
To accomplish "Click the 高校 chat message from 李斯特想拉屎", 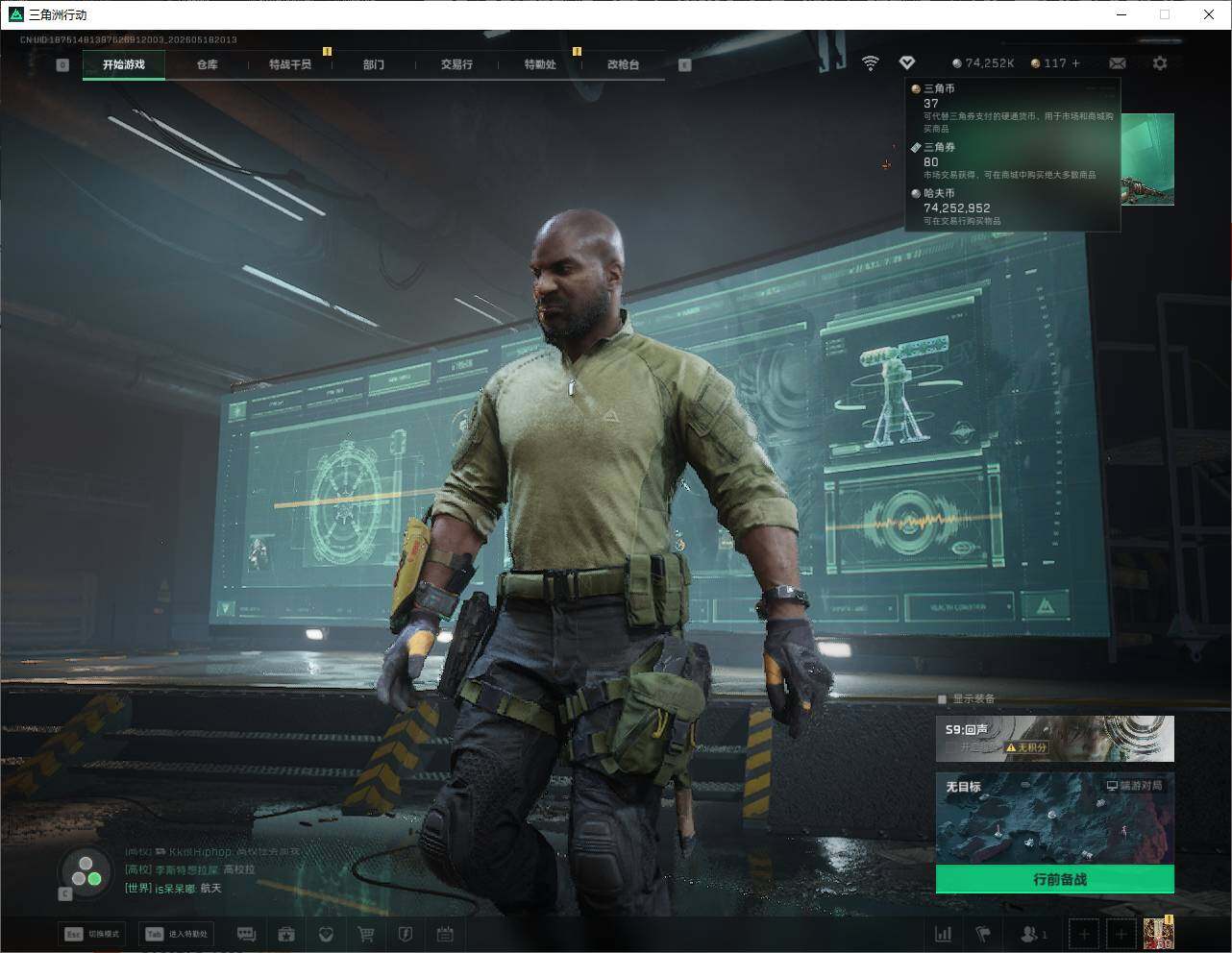I will click(189, 869).
